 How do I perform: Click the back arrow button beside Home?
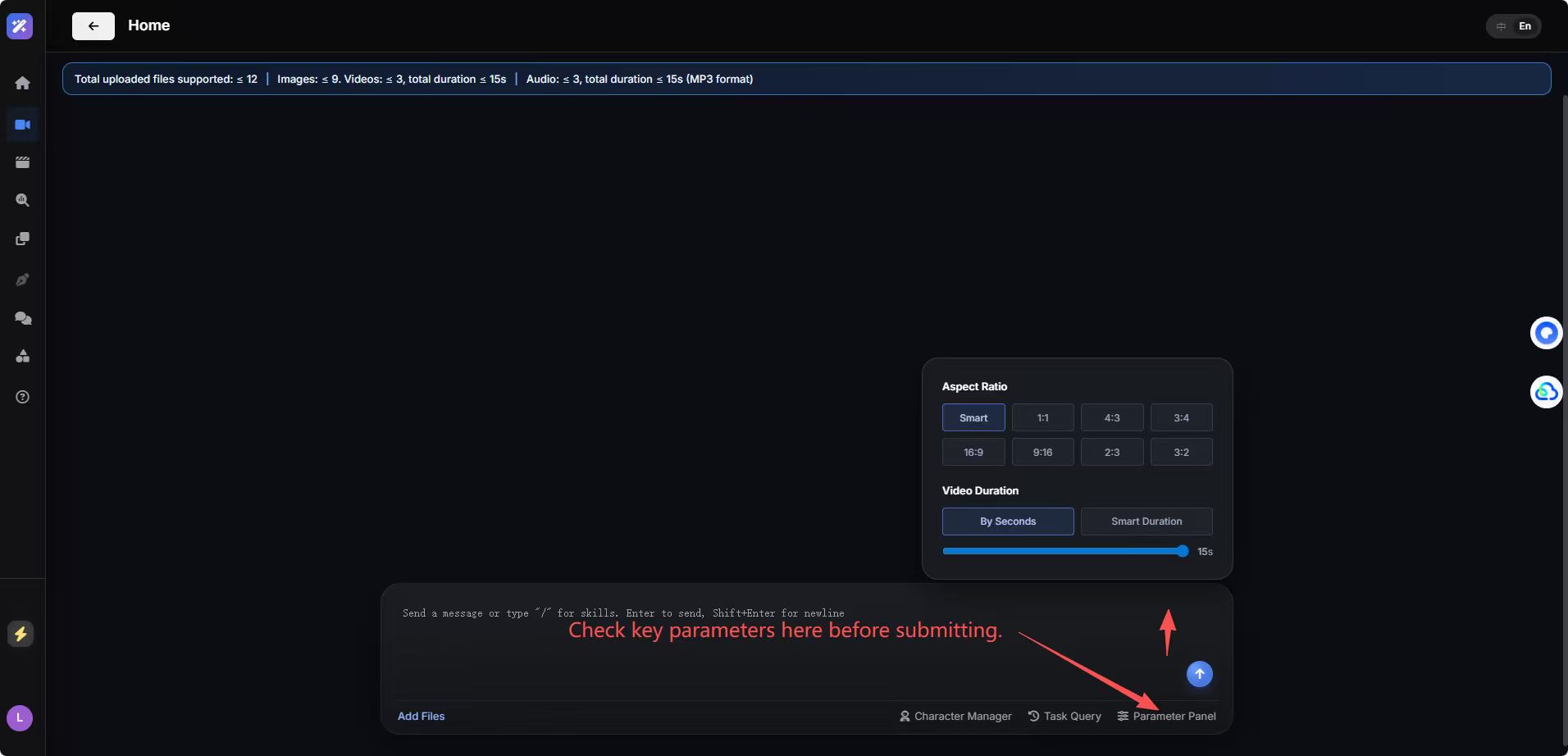coord(93,26)
